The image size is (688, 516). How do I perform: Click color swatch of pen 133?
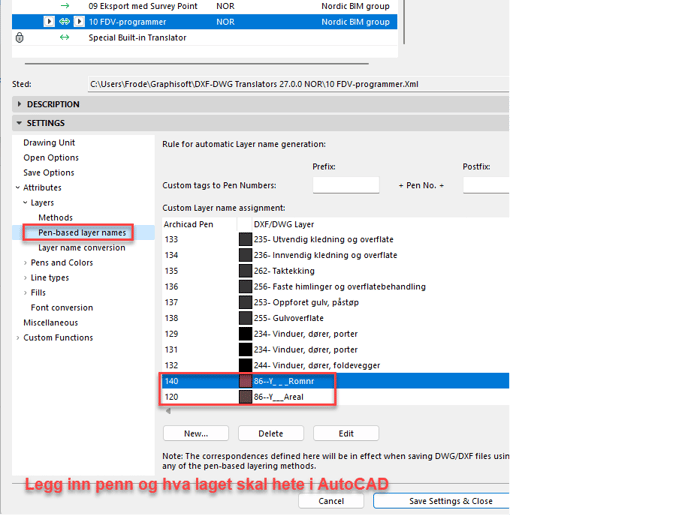tap(245, 239)
